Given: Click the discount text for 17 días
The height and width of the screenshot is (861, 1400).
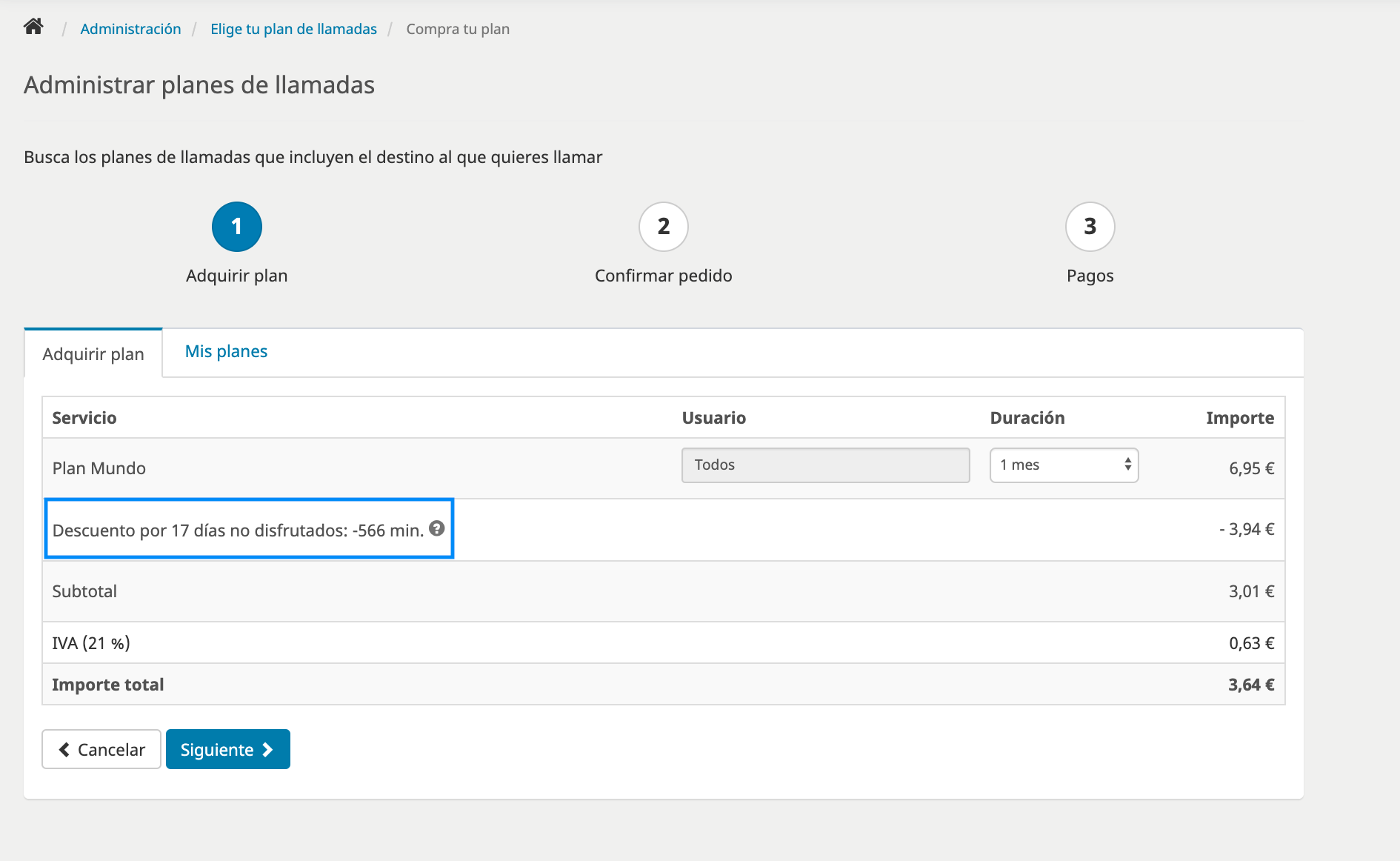Looking at the screenshot, I should (238, 530).
